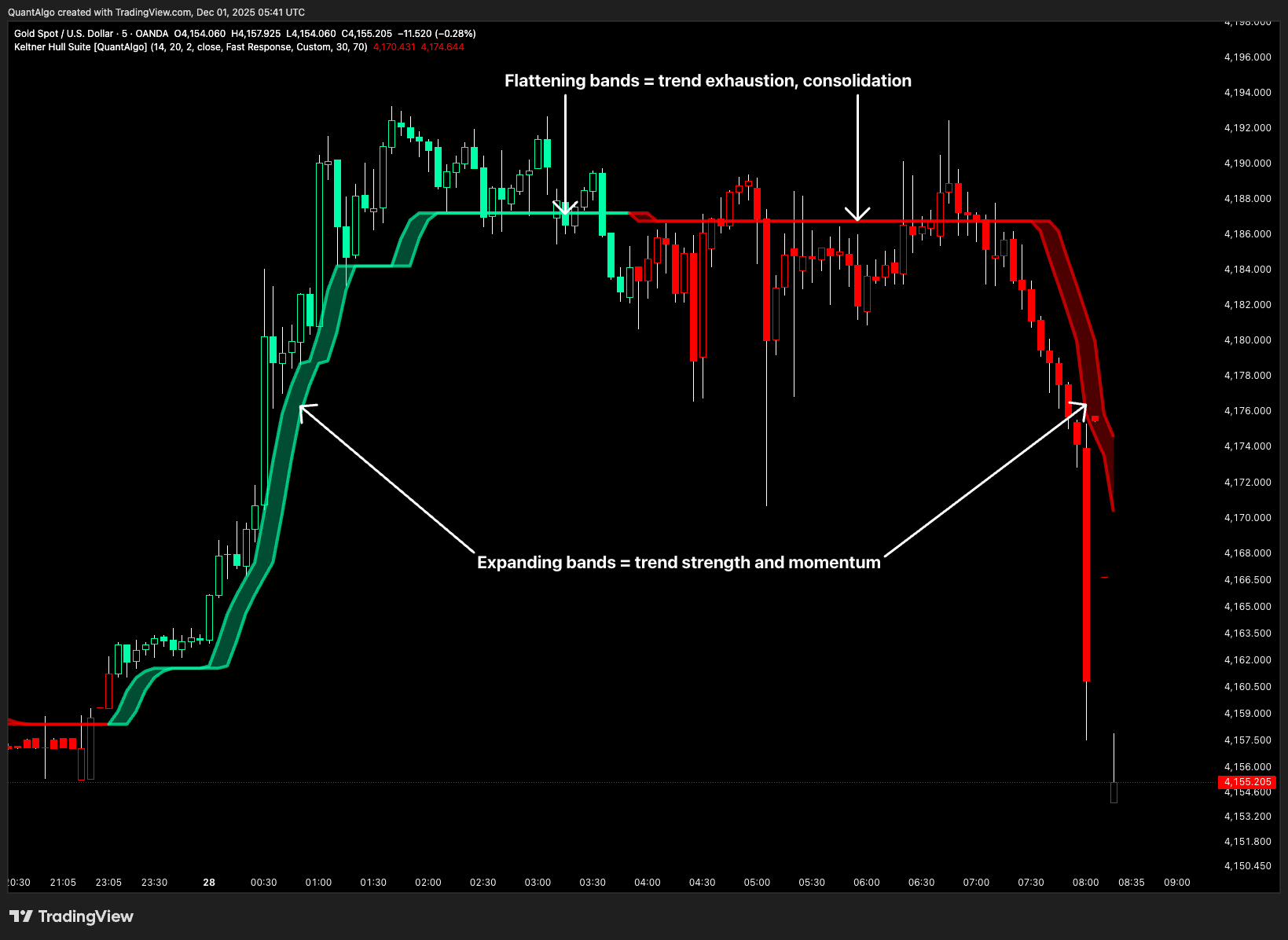Viewport: 1288px width, 940px height.
Task: Click the 03:30 time axis label
Action: coord(593,883)
